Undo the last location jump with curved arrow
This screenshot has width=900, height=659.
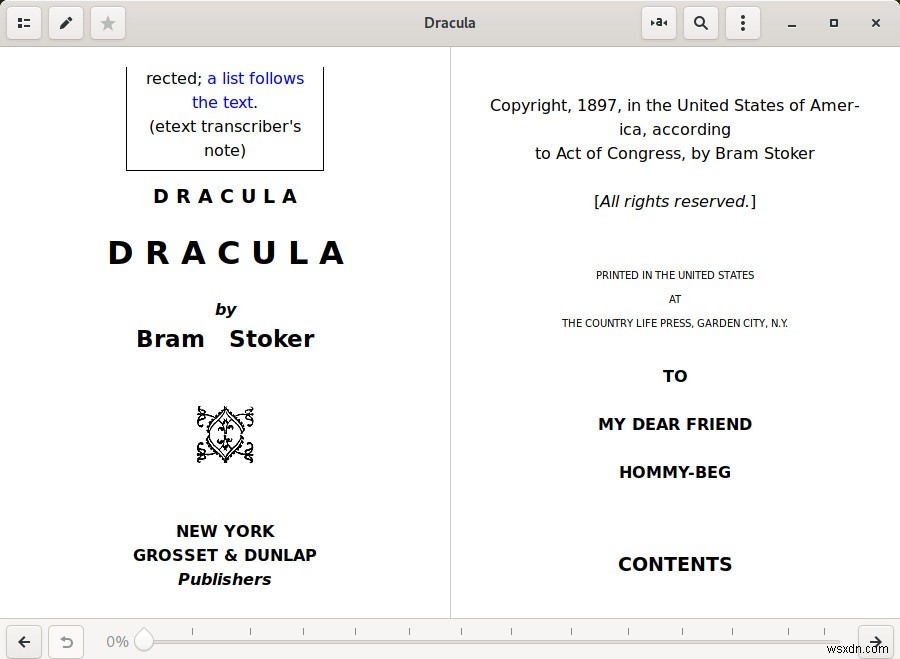tap(66, 642)
